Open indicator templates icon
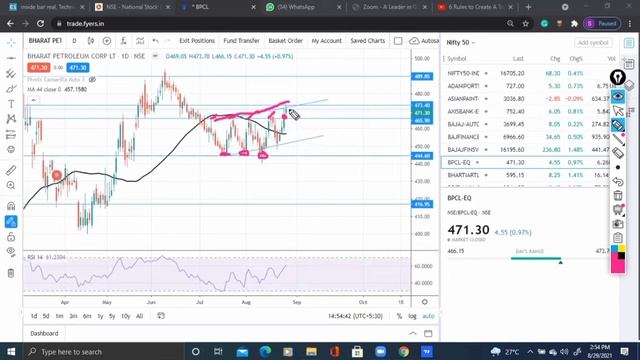The height and width of the screenshot is (360, 640). click(140, 41)
